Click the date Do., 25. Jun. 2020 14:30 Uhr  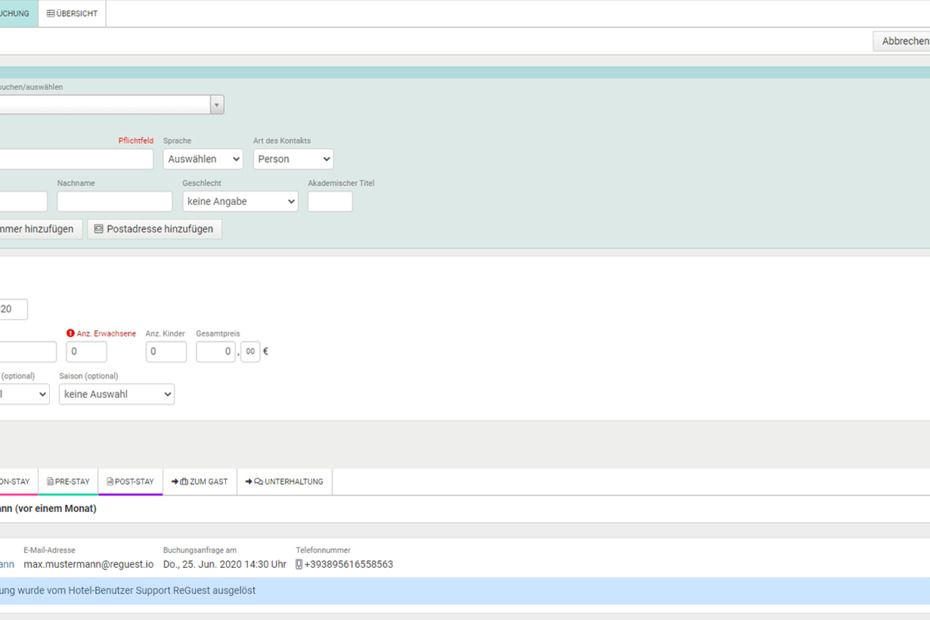coord(225,564)
